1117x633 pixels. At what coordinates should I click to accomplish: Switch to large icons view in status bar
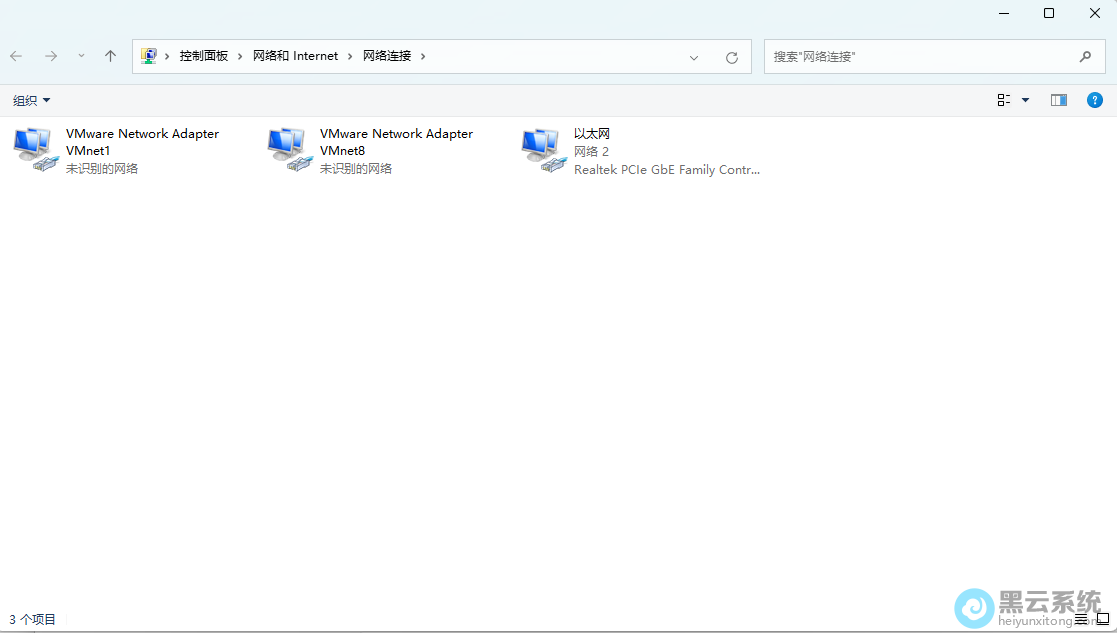[1103, 619]
